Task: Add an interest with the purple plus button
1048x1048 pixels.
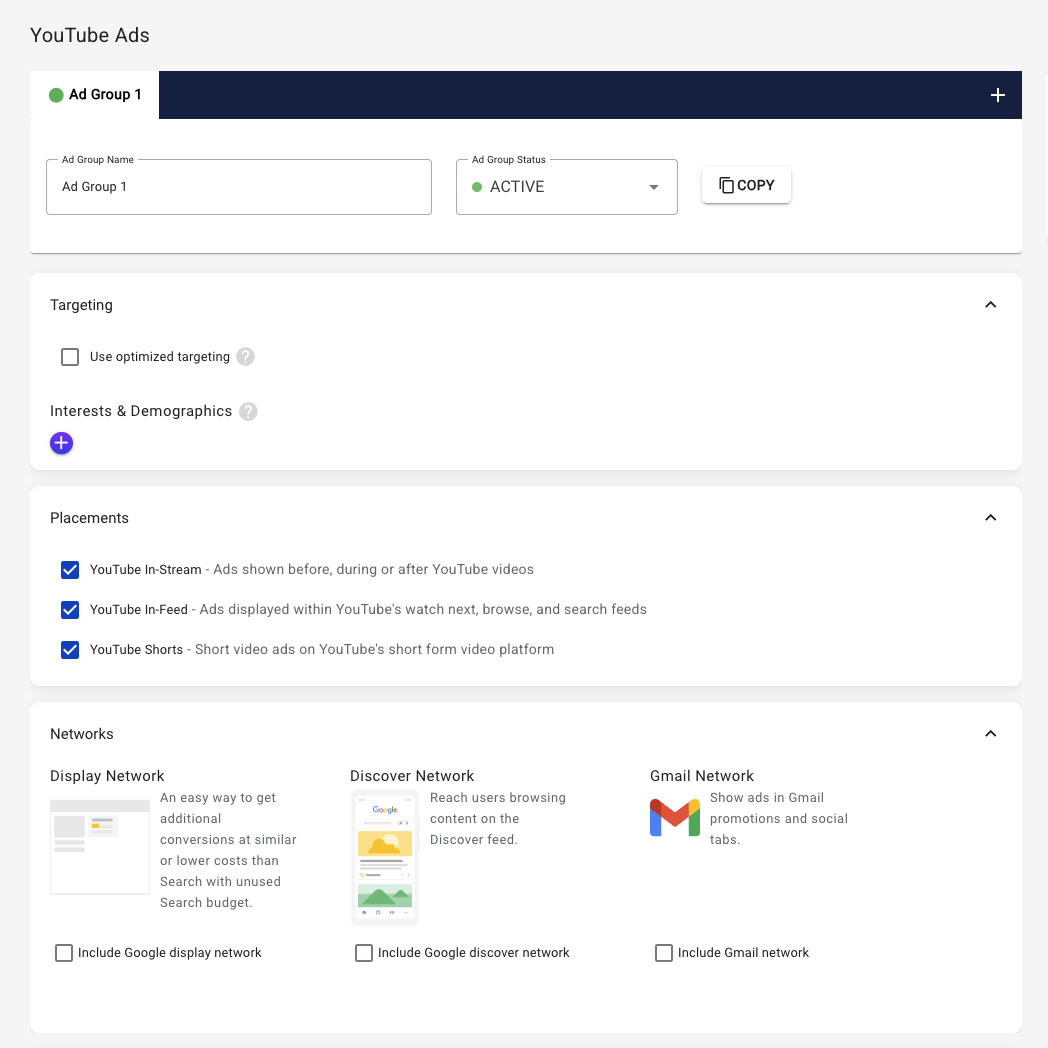Action: tap(61, 443)
